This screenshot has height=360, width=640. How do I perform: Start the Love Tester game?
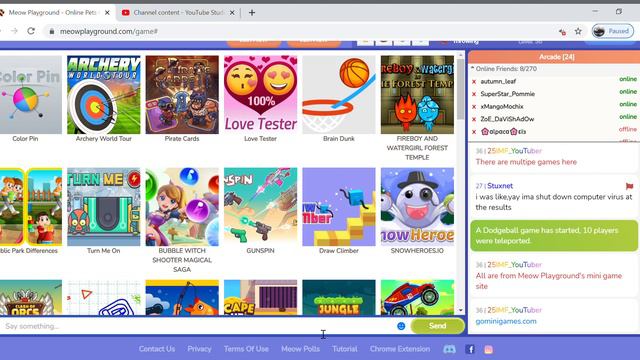pos(260,95)
